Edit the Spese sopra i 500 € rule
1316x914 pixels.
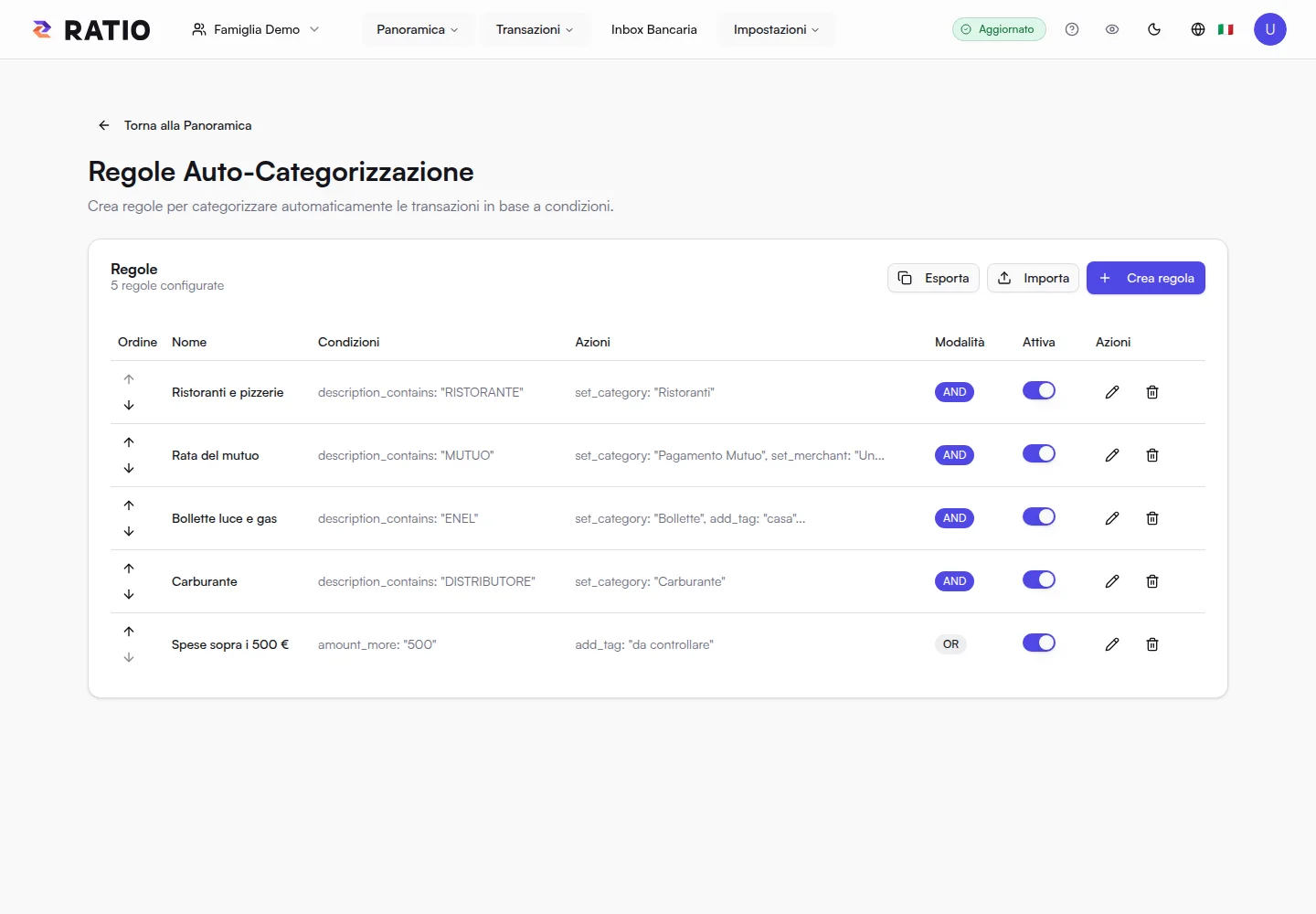point(1112,644)
